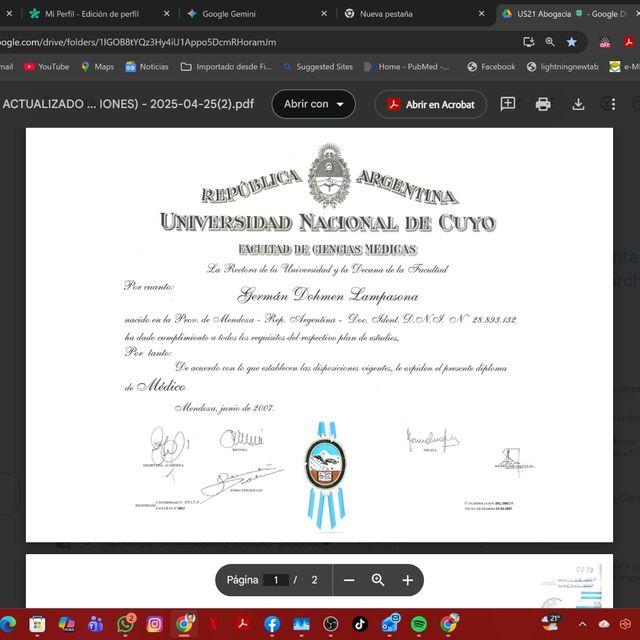Open the Home - PubMed bookmark
This screenshot has height=640, width=640.
click(x=407, y=67)
